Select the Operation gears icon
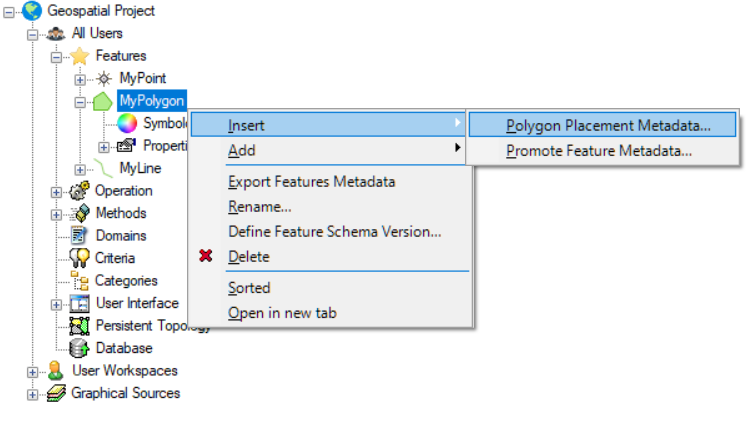The image size is (750, 425). click(79, 191)
